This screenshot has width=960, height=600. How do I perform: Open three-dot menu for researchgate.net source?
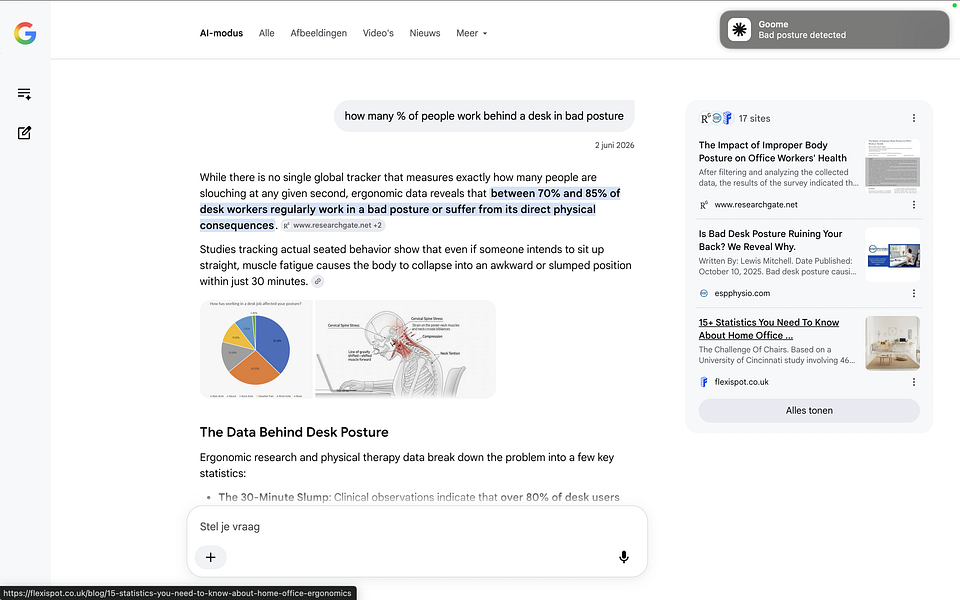(x=913, y=204)
